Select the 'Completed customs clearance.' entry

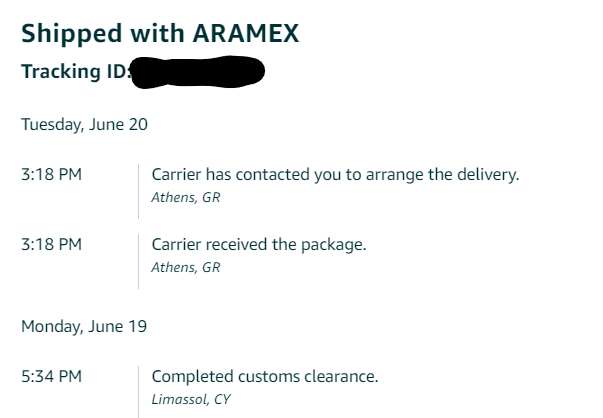tap(265, 376)
